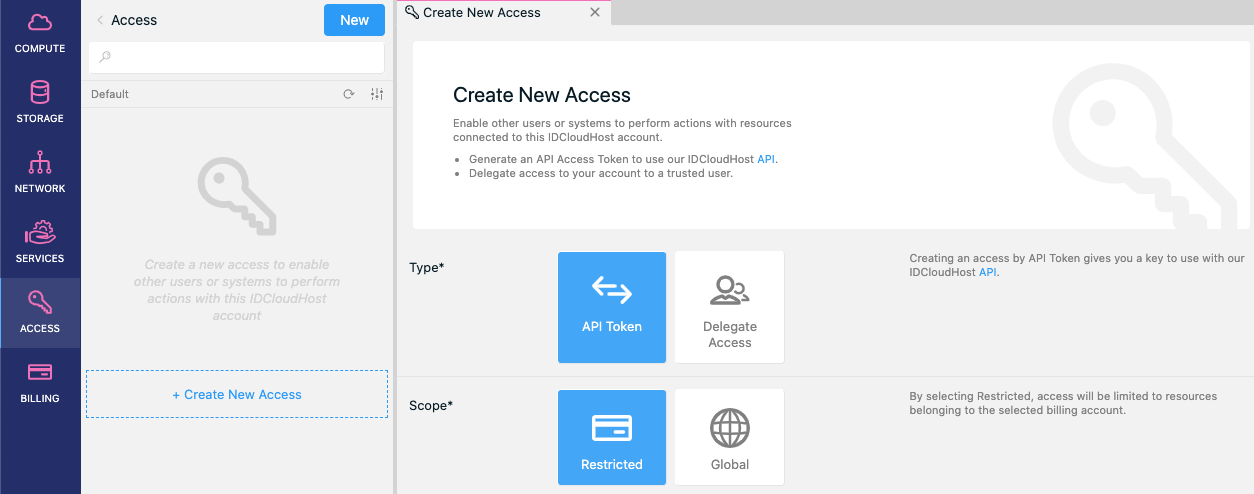This screenshot has width=1254, height=494.
Task: Click the blue New button
Action: click(x=354, y=20)
